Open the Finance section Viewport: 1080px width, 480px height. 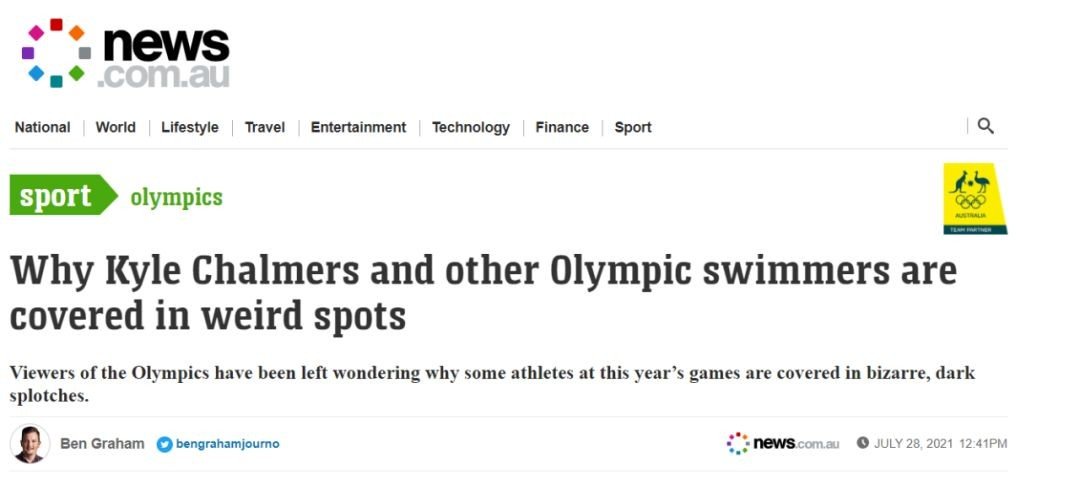pos(562,127)
